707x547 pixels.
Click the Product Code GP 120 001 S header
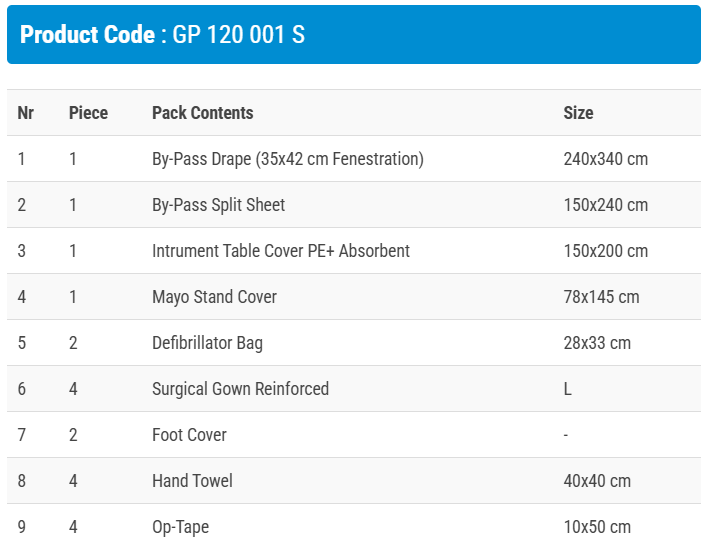pyautogui.click(x=163, y=35)
